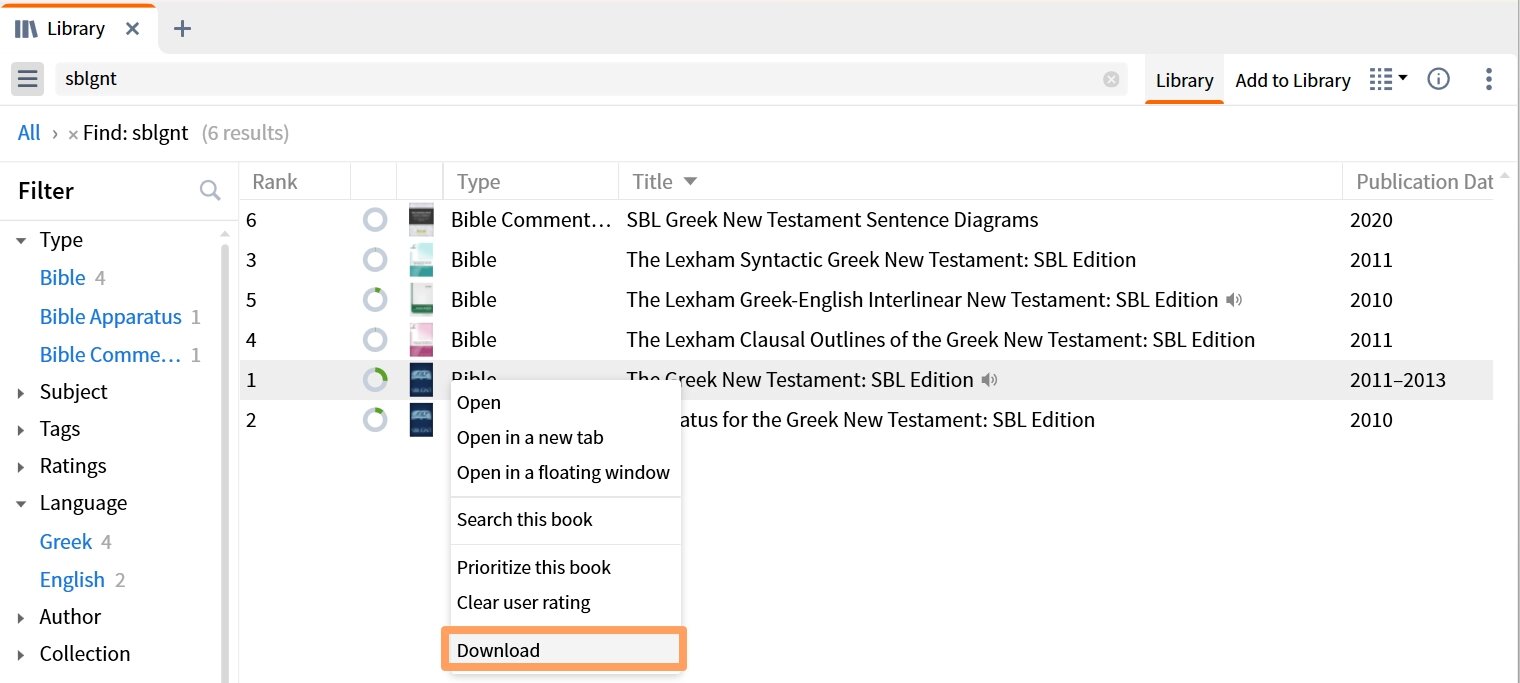Filter by Bible type
Viewport: 1520px width, 683px height.
[x=62, y=278]
